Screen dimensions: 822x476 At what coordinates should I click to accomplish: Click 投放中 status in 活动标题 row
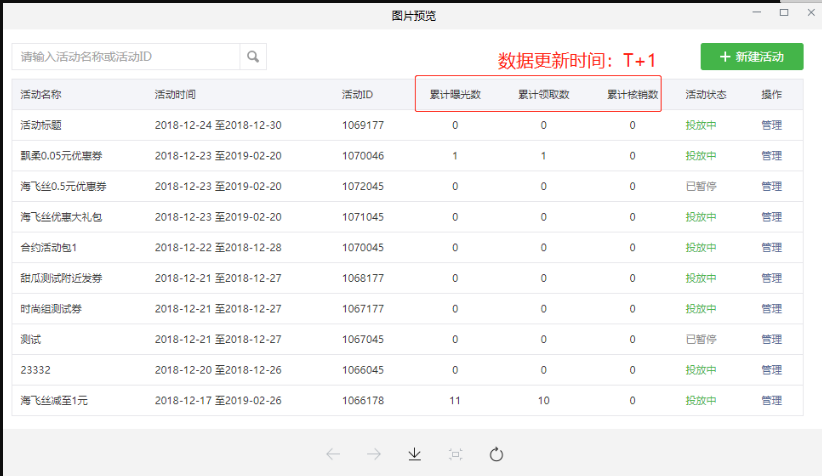click(701, 125)
